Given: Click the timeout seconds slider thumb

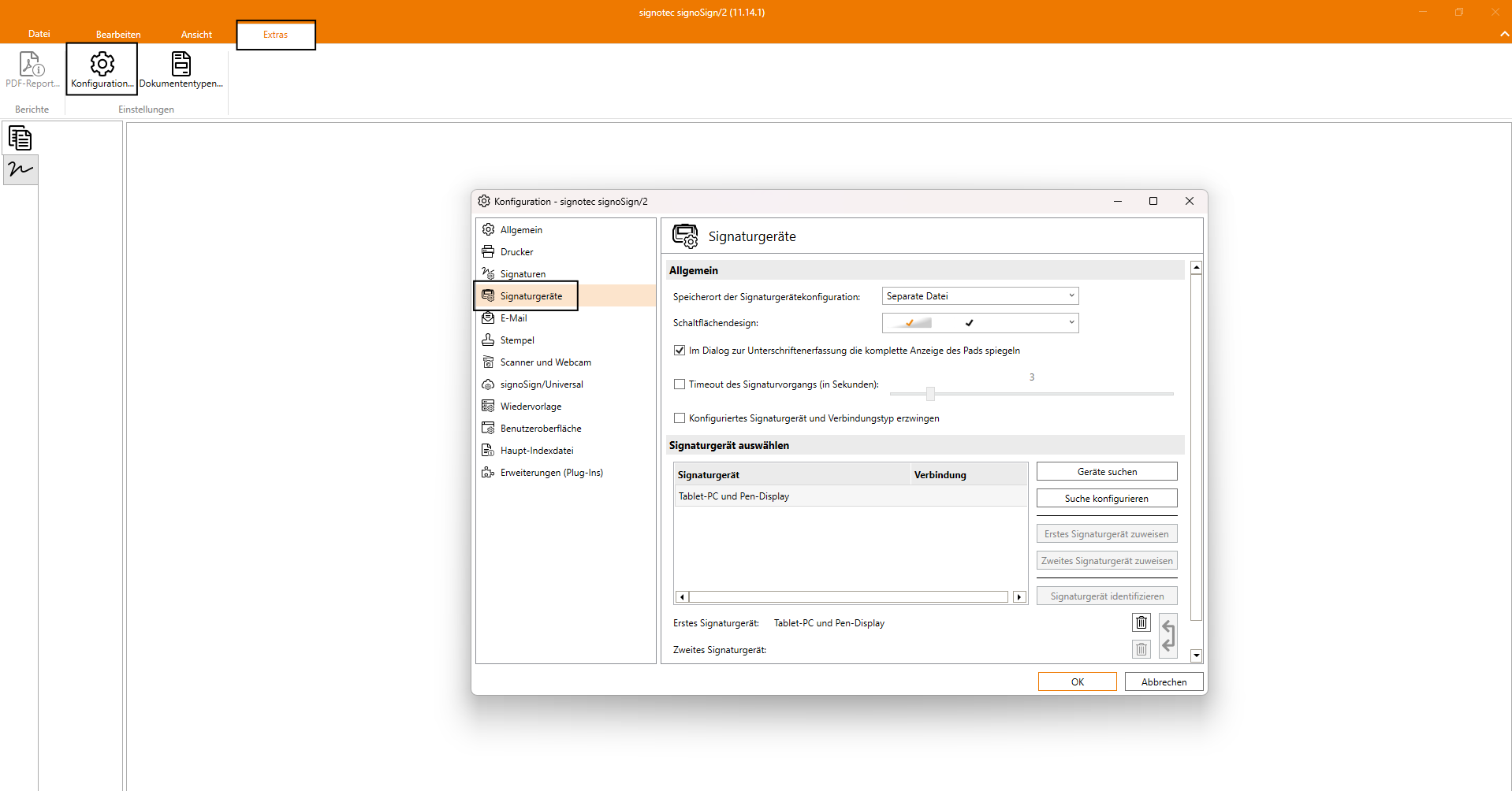Looking at the screenshot, I should pos(930,393).
